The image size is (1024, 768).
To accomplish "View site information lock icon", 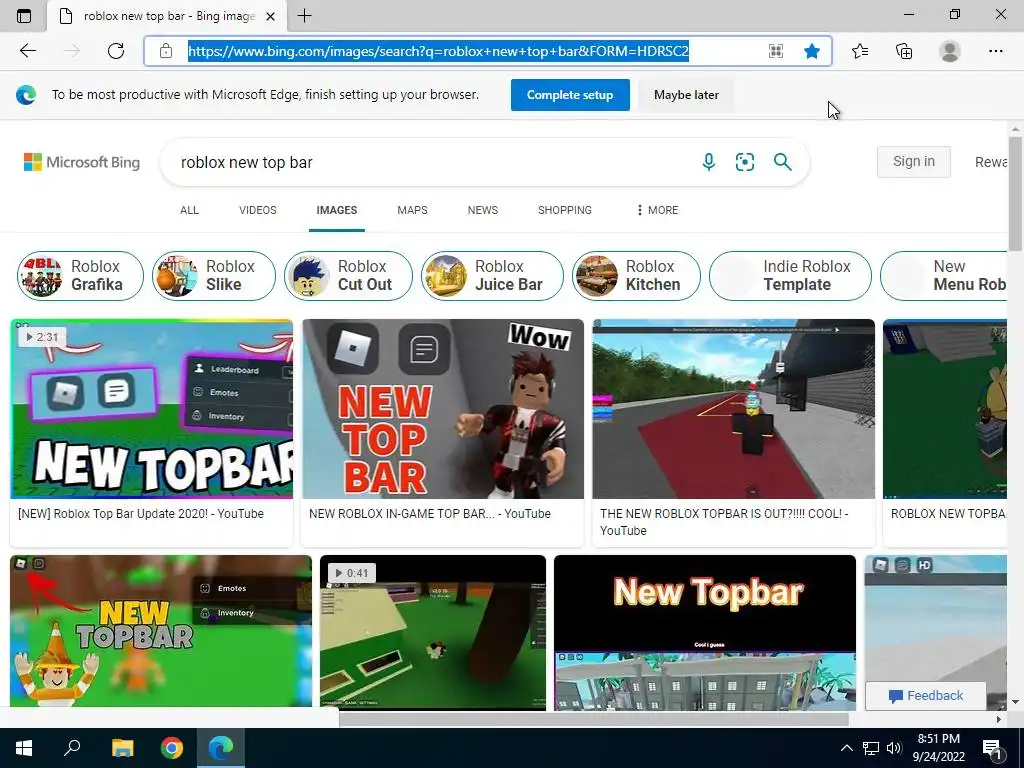I will pos(166,51).
